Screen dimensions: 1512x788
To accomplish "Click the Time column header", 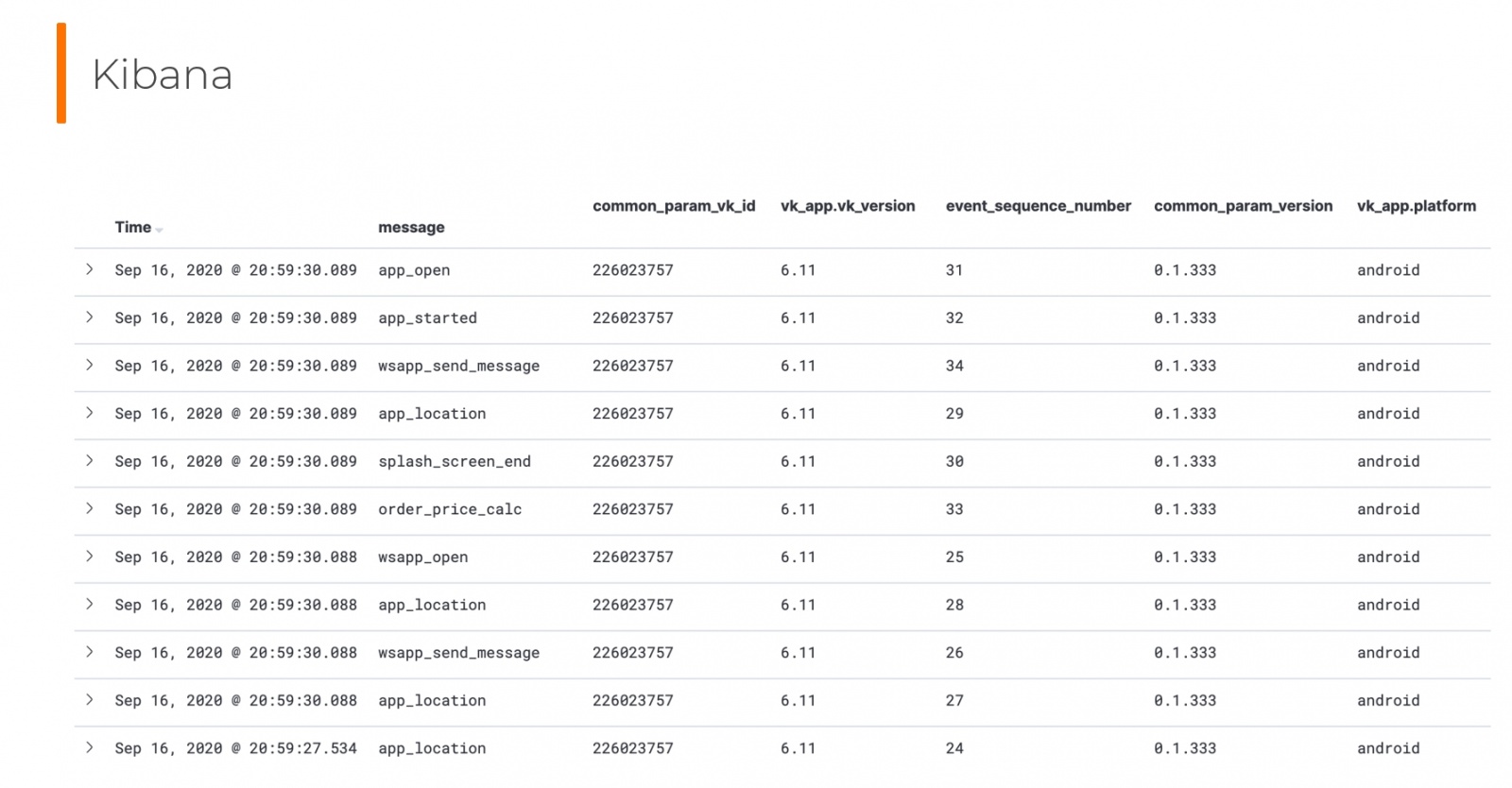I will pos(132,227).
